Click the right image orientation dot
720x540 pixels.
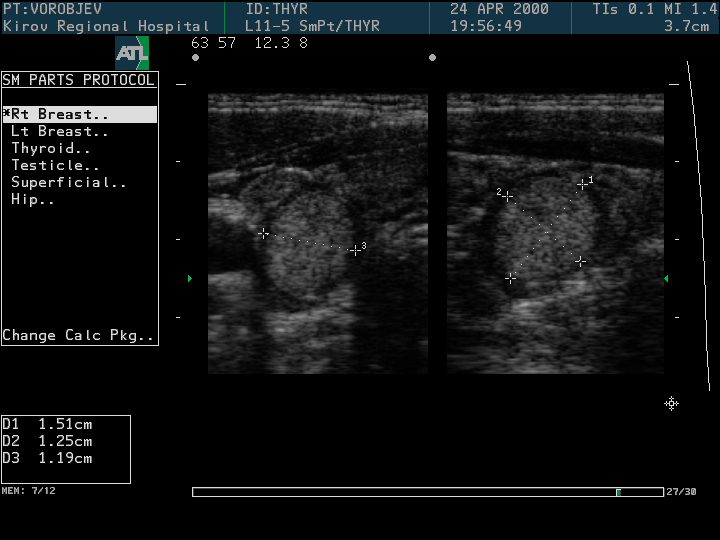432,58
